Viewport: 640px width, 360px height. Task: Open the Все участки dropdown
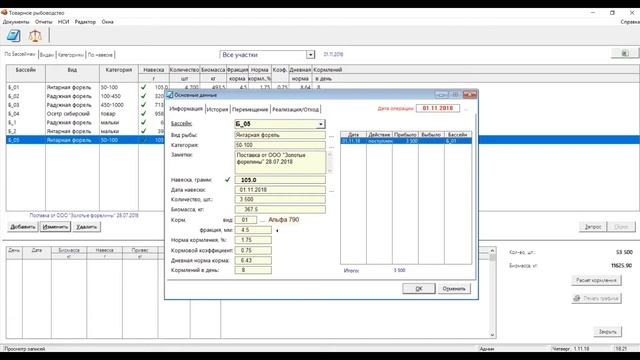tap(311, 55)
